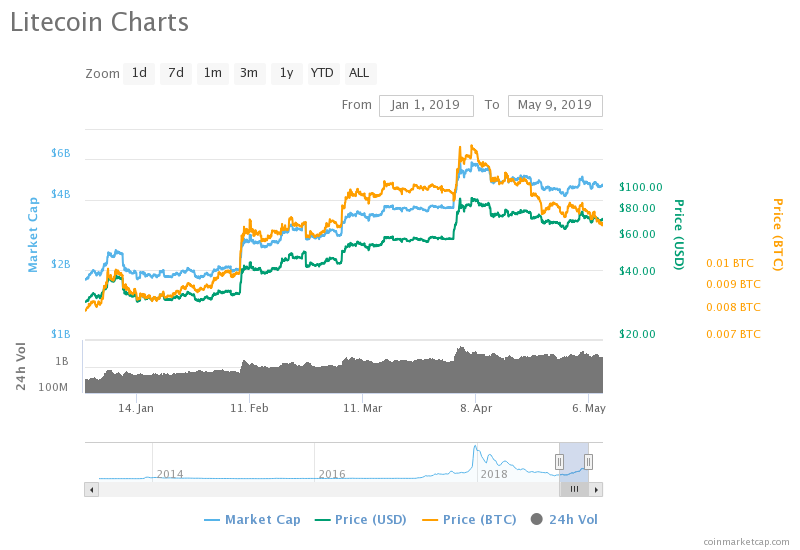The height and width of the screenshot is (550, 800).
Task: Set zoom range to 1y
Action: coord(287,73)
